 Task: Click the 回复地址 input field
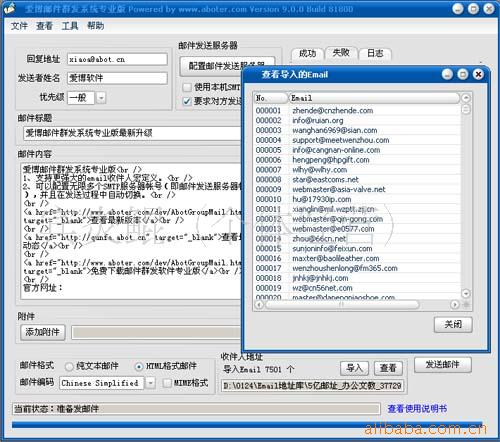pyautogui.click(x=117, y=59)
